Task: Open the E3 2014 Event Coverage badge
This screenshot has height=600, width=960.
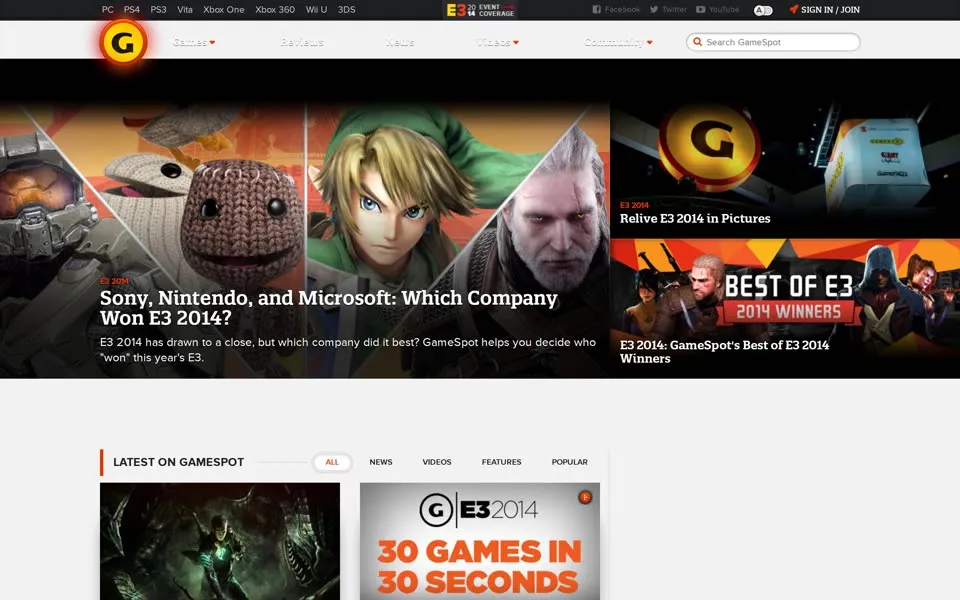Action: point(480,10)
